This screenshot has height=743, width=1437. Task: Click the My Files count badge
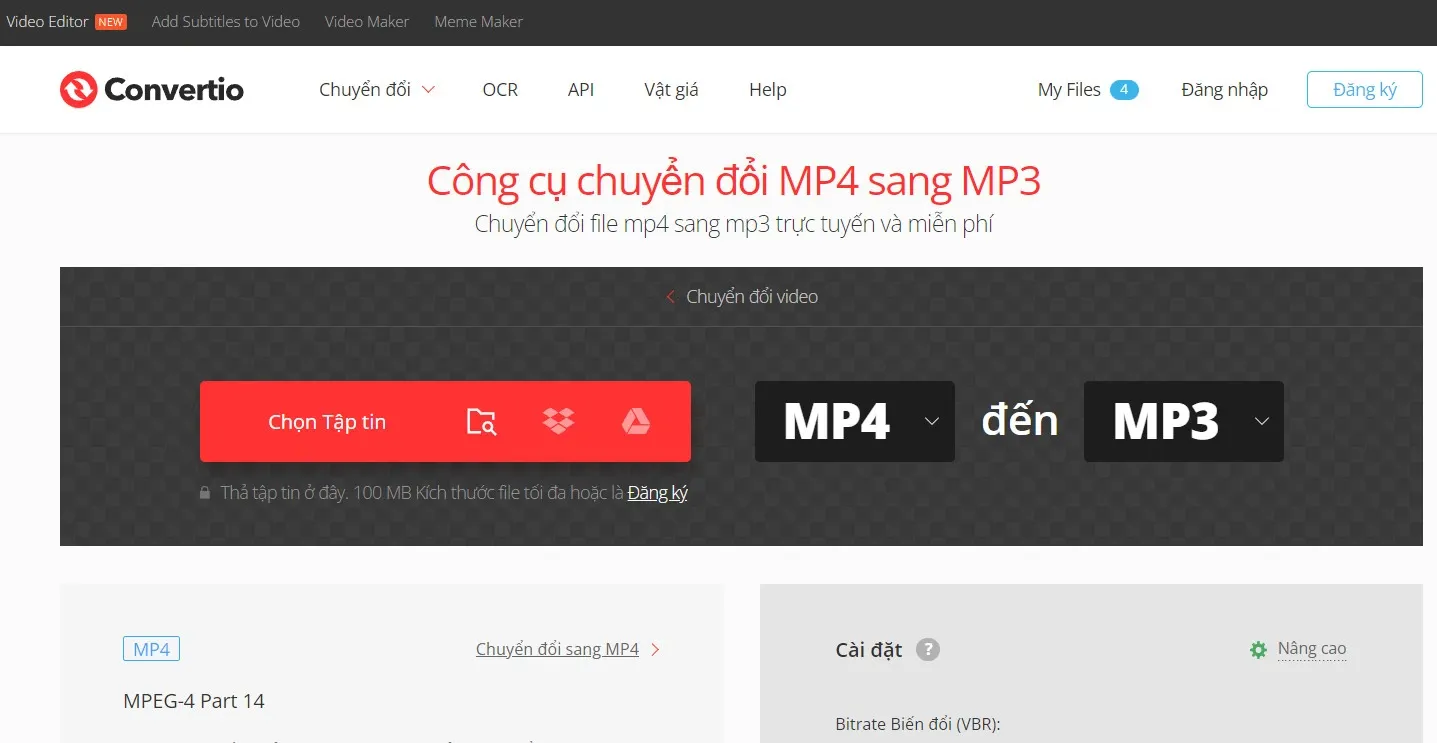point(1124,90)
